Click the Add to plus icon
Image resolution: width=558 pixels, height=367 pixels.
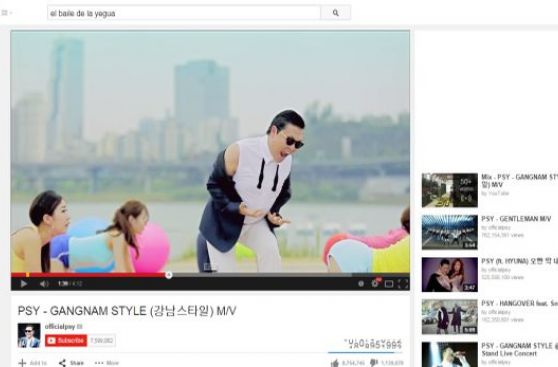22,363
